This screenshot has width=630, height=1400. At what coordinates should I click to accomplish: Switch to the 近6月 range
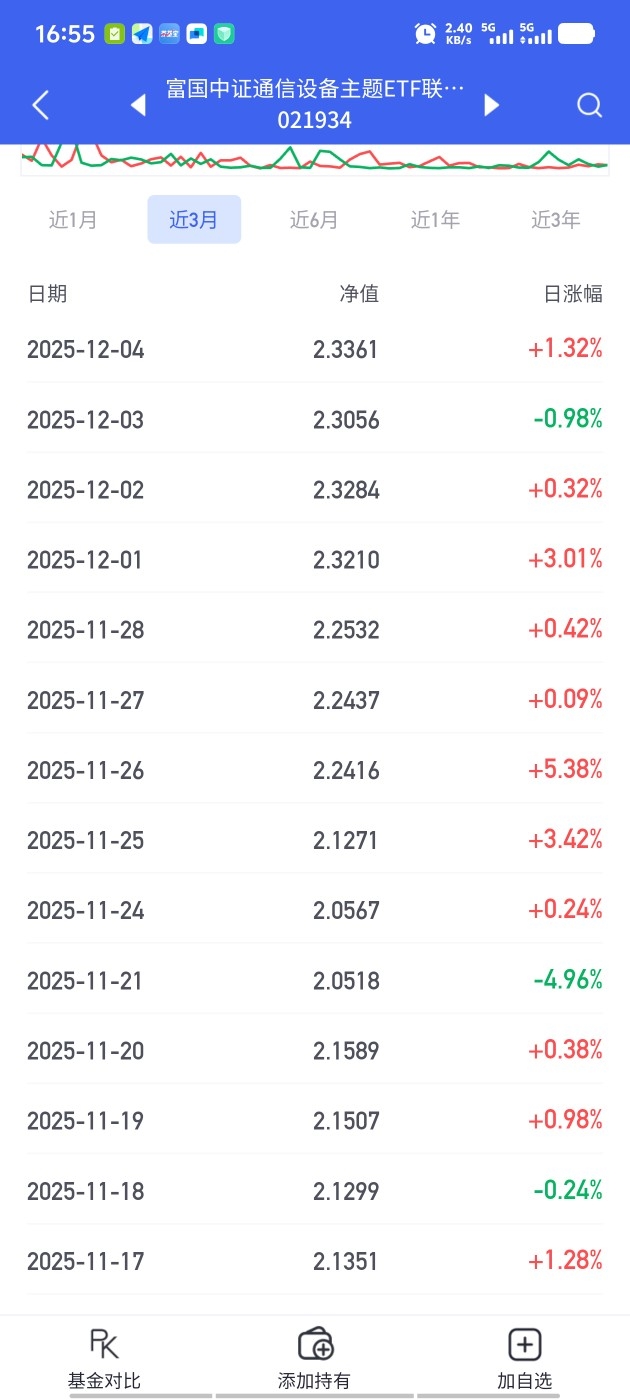coord(314,220)
